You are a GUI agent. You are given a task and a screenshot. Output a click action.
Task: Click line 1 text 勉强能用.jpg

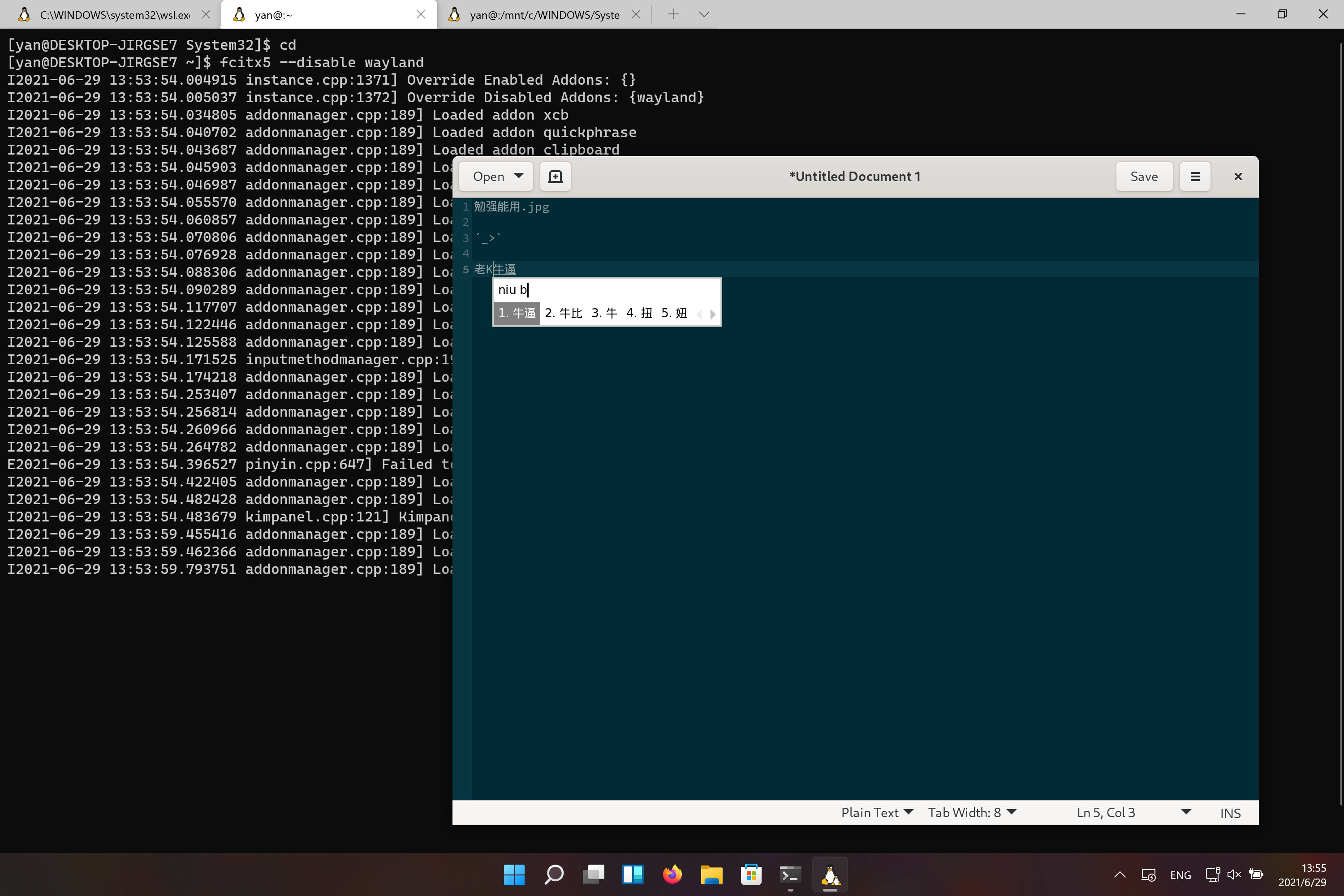pos(512,207)
